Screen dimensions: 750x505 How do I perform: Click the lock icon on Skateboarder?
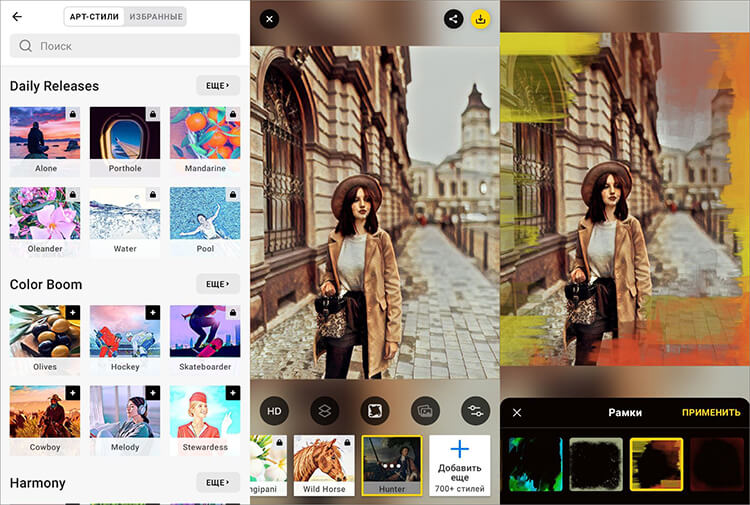pyautogui.click(x=233, y=312)
